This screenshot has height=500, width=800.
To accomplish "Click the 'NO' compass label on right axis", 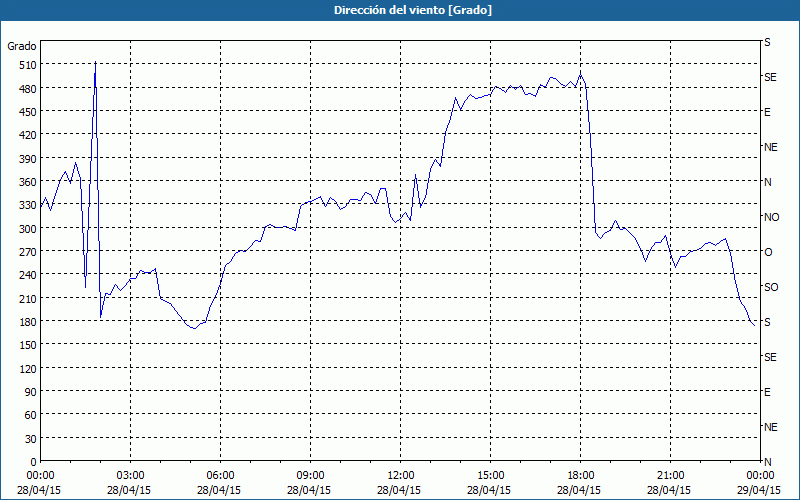I will 772,217.
